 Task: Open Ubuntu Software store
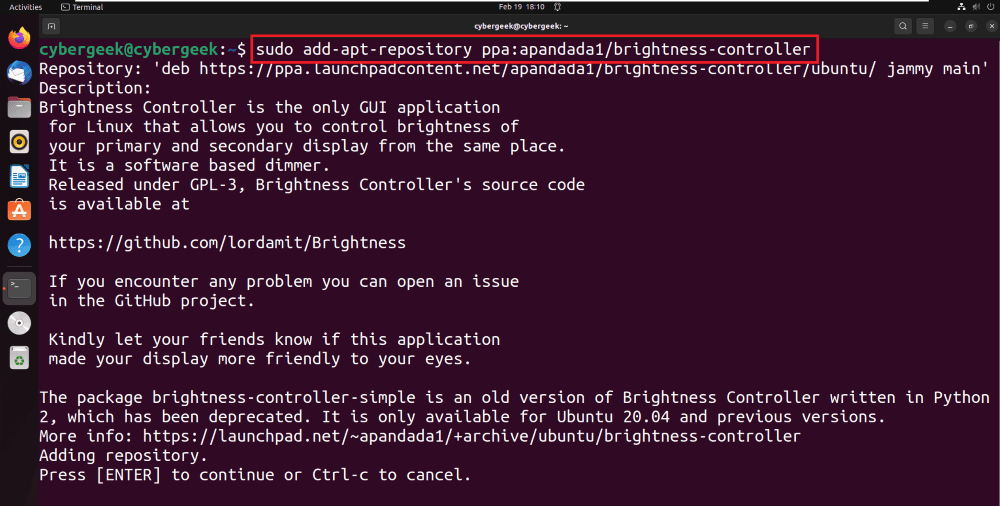pyautogui.click(x=19, y=211)
